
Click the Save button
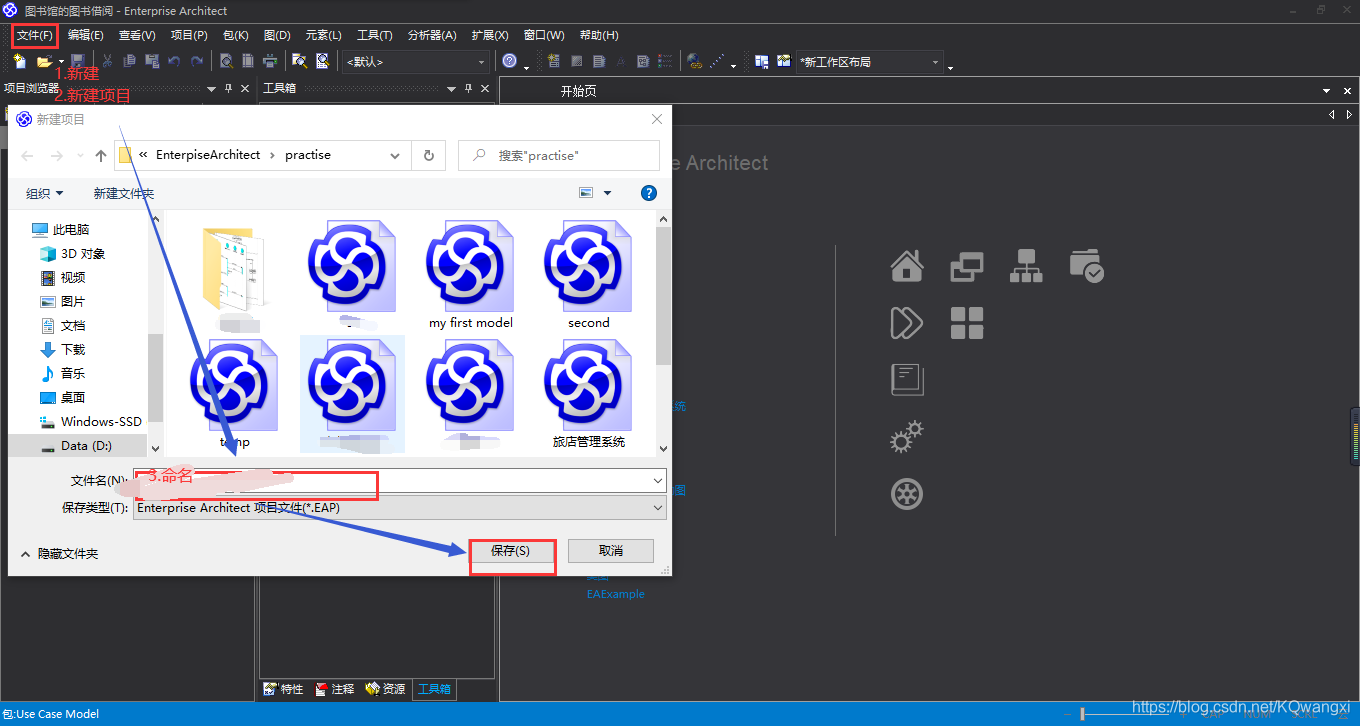[x=510, y=551]
